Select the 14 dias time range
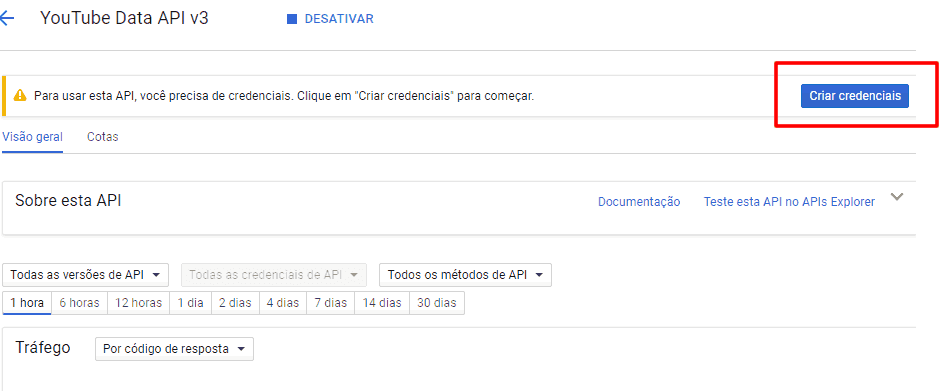Screen dimensions: 939x391 pos(382,303)
